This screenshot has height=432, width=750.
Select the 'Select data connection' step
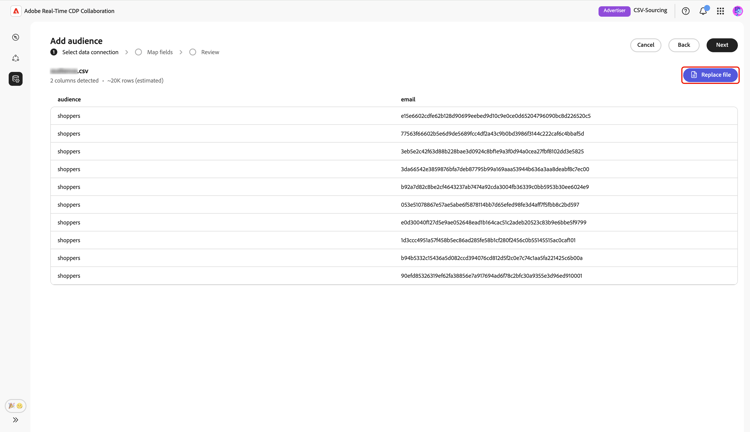click(90, 52)
